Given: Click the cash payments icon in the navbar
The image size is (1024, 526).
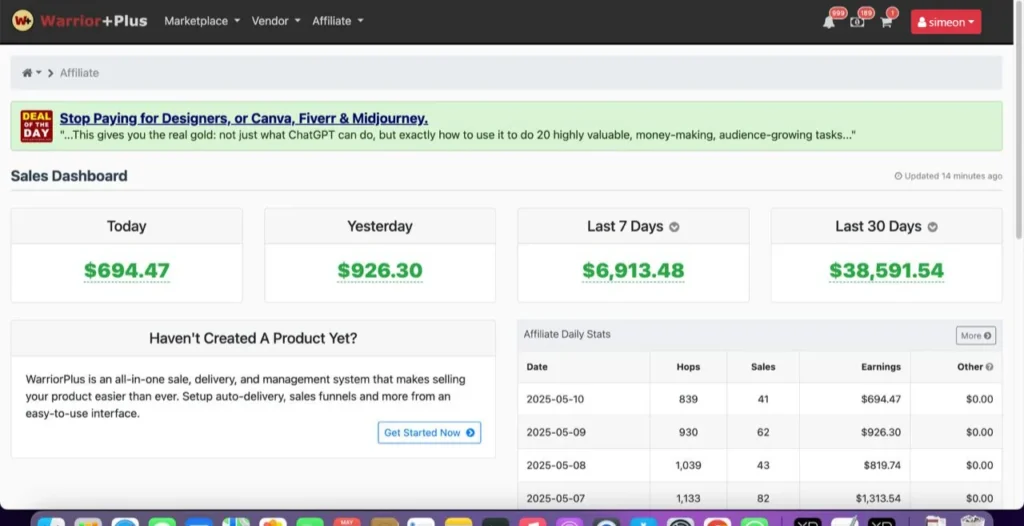Looking at the screenshot, I should tap(857, 22).
